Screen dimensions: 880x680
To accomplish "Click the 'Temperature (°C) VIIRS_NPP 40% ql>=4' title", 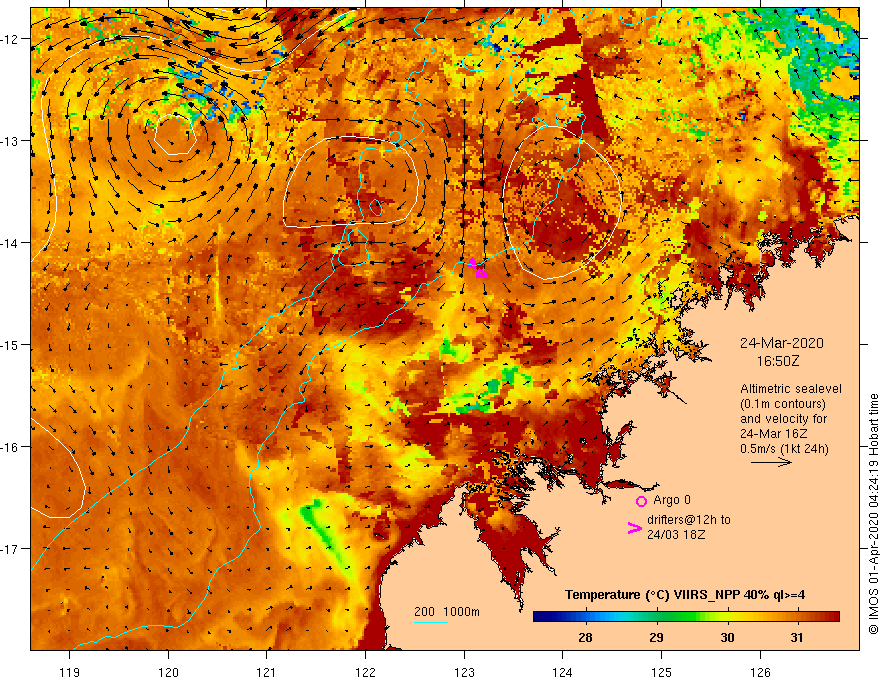I will [x=685, y=595].
